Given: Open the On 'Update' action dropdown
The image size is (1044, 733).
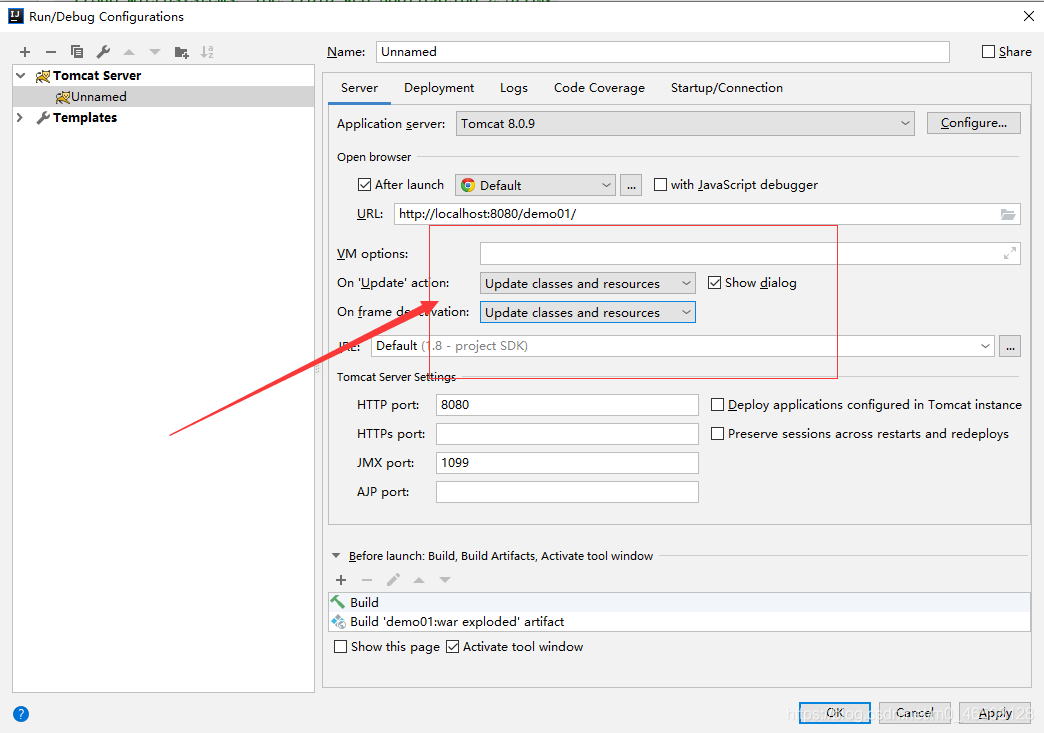Looking at the screenshot, I should tap(587, 284).
